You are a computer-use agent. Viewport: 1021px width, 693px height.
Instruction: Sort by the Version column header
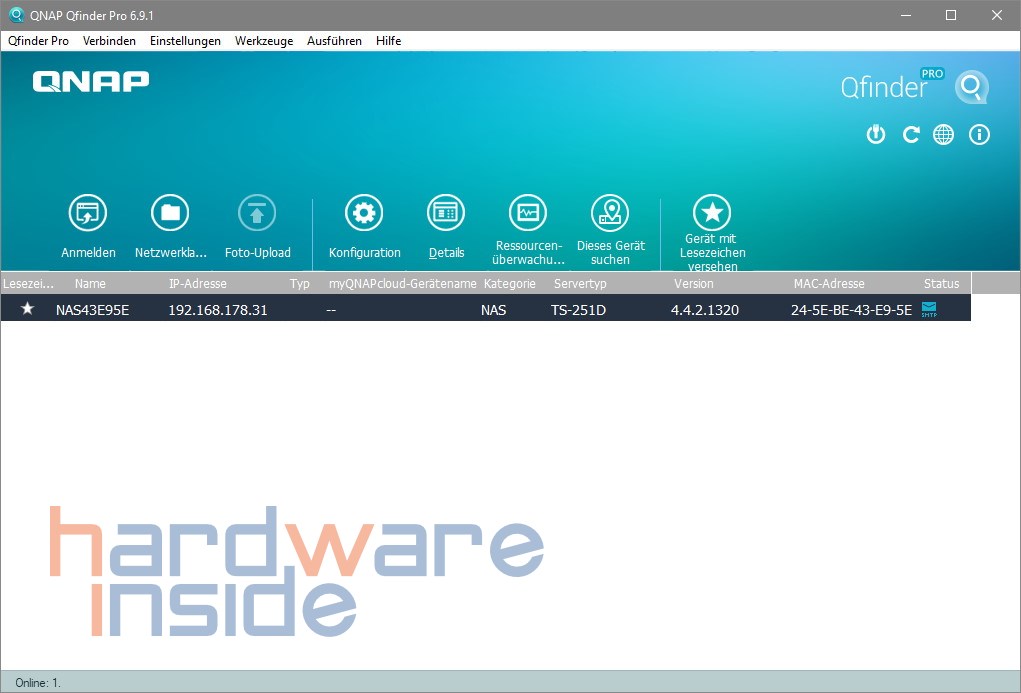point(693,284)
